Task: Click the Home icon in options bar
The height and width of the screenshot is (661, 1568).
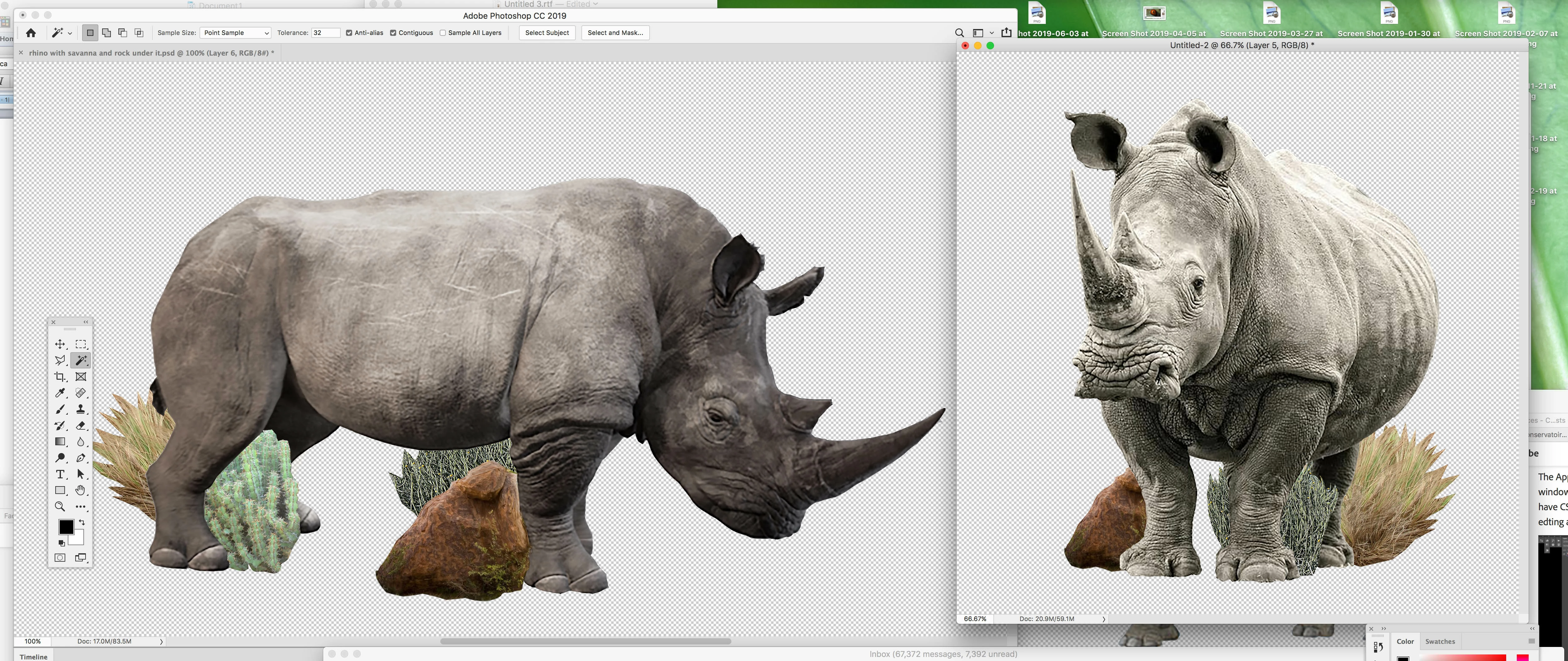Action: tap(30, 33)
